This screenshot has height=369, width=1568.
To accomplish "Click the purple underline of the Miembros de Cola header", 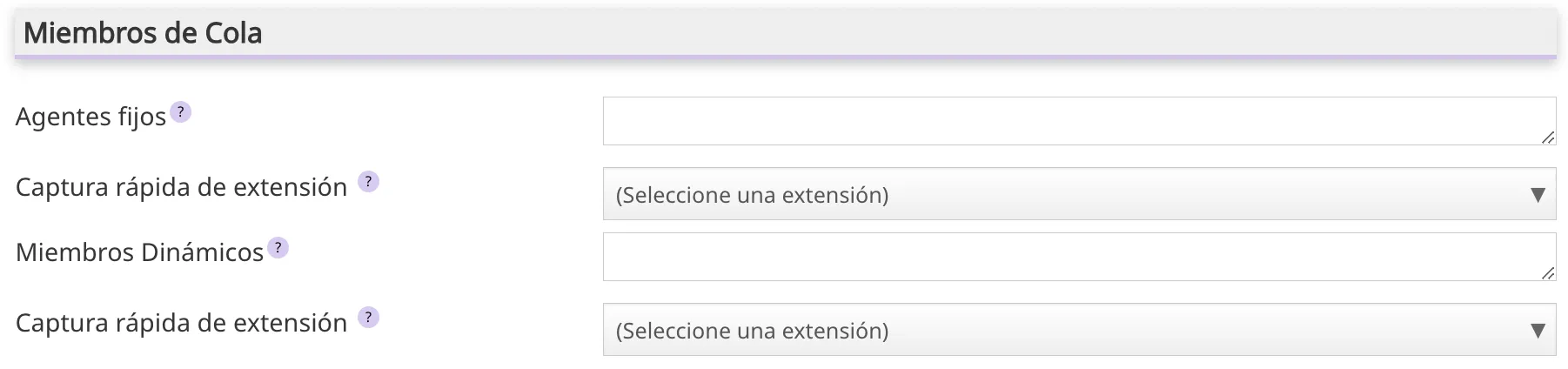I will click(783, 57).
